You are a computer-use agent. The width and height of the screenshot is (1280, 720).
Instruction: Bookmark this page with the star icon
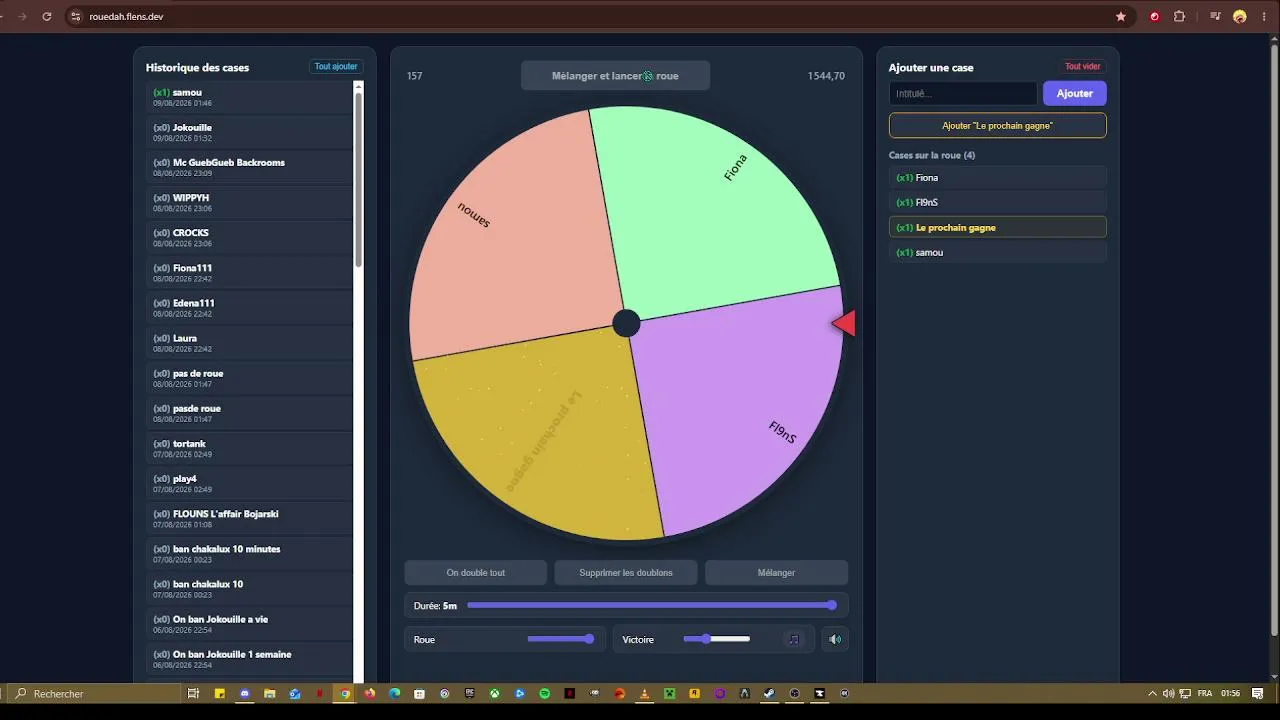coord(1121,16)
